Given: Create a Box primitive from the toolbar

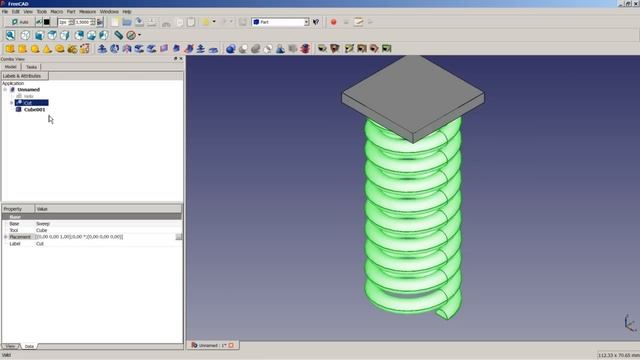Looking at the screenshot, I should coord(10,49).
